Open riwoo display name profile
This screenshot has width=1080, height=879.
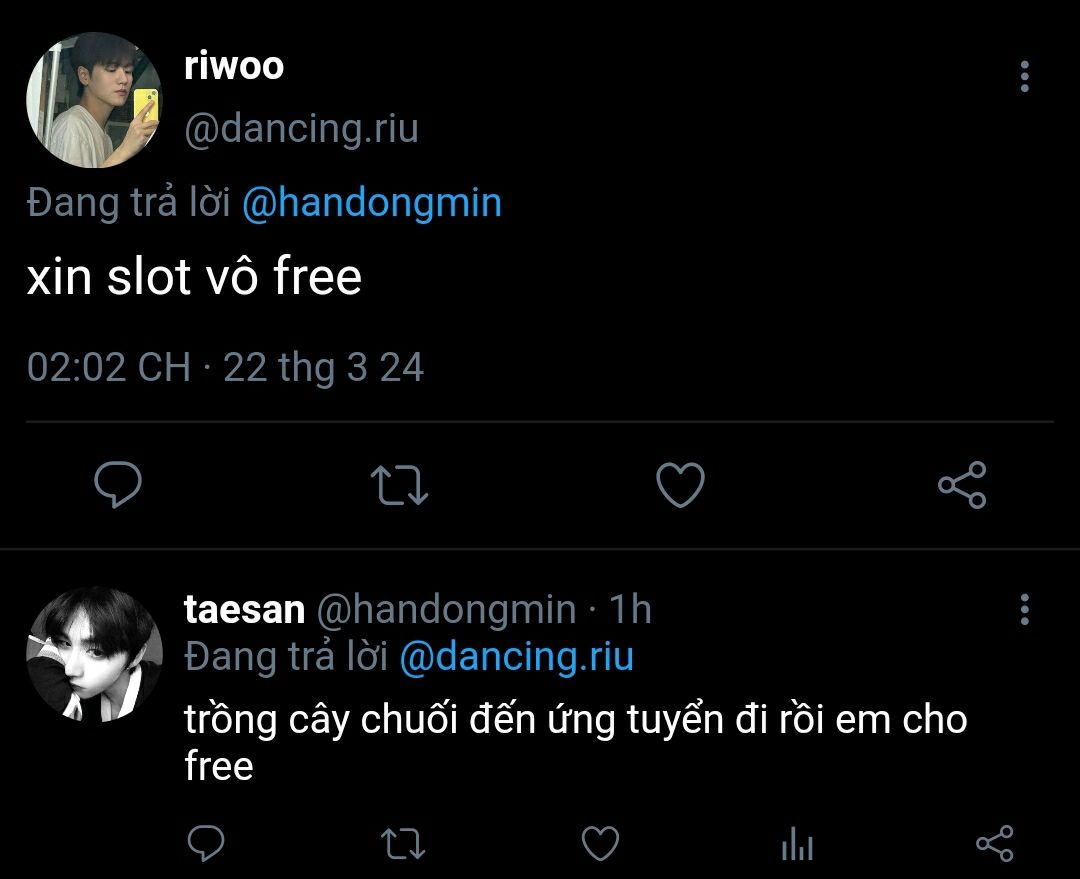234,66
